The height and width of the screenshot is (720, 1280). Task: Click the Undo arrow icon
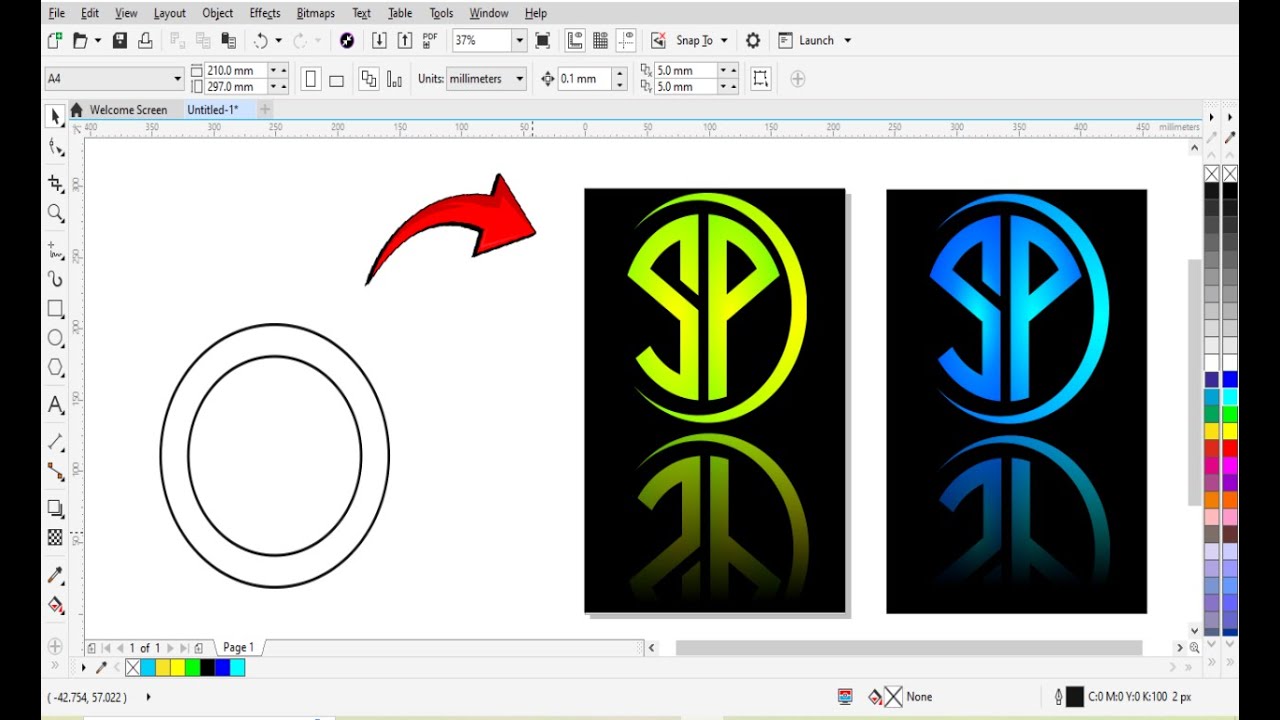(260, 40)
